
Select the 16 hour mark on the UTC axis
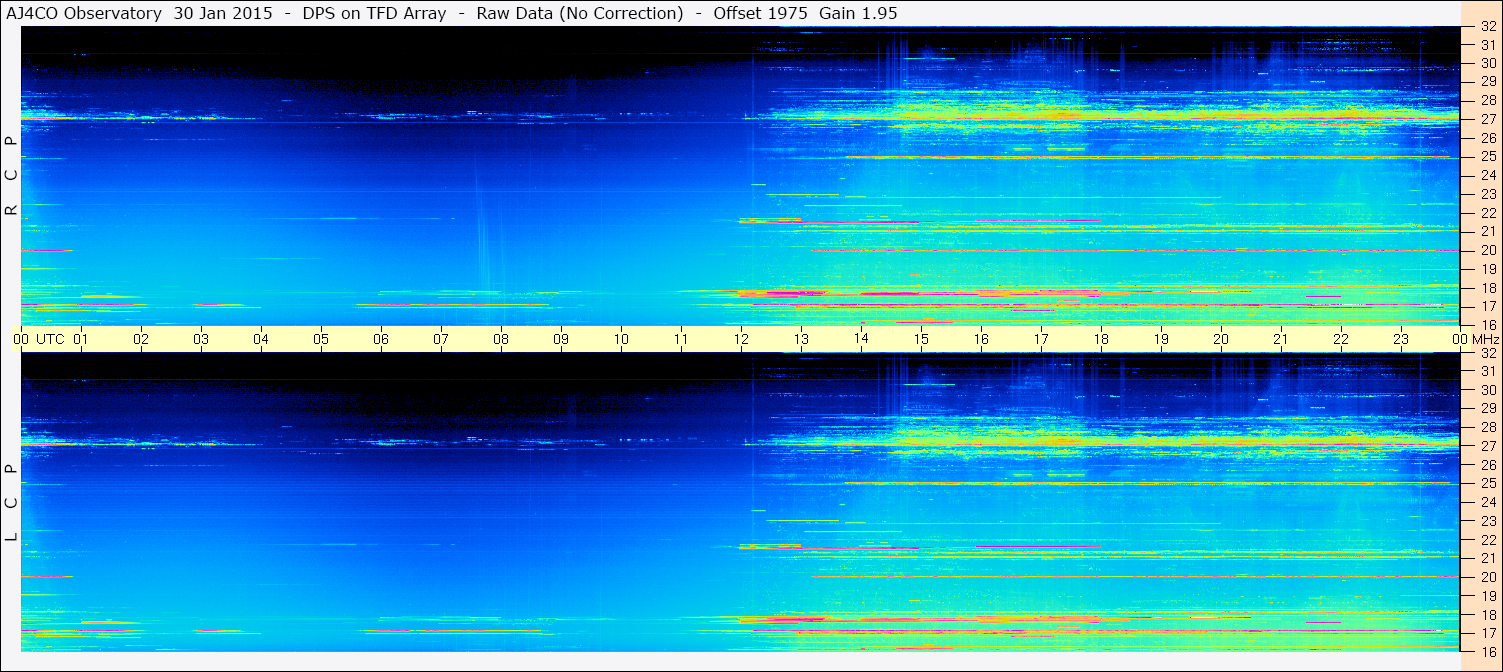pyautogui.click(x=981, y=339)
